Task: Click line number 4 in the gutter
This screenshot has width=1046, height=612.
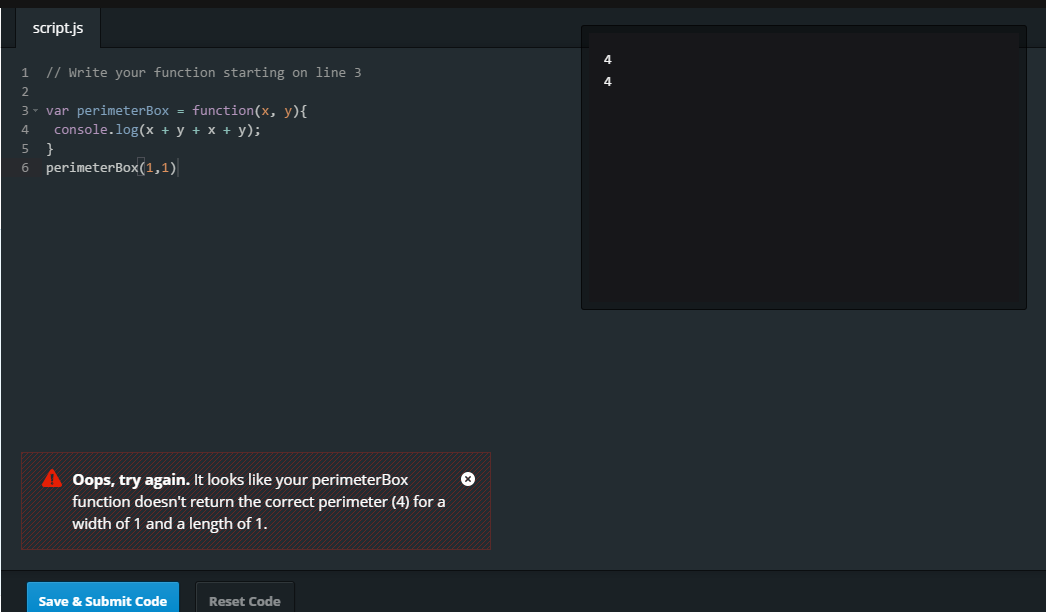Action: [x=24, y=130]
